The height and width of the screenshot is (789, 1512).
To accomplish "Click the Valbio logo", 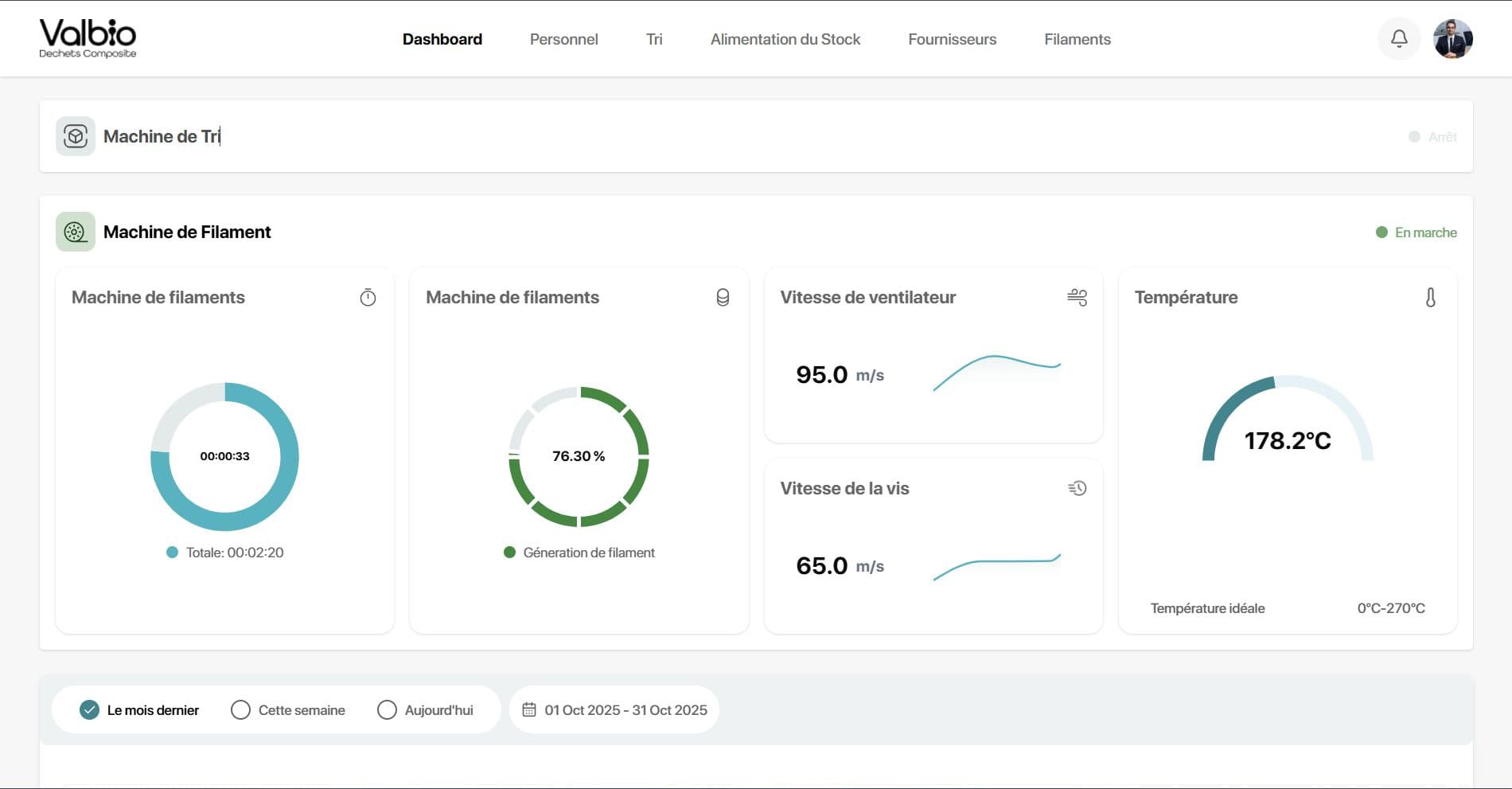I will pos(88,37).
